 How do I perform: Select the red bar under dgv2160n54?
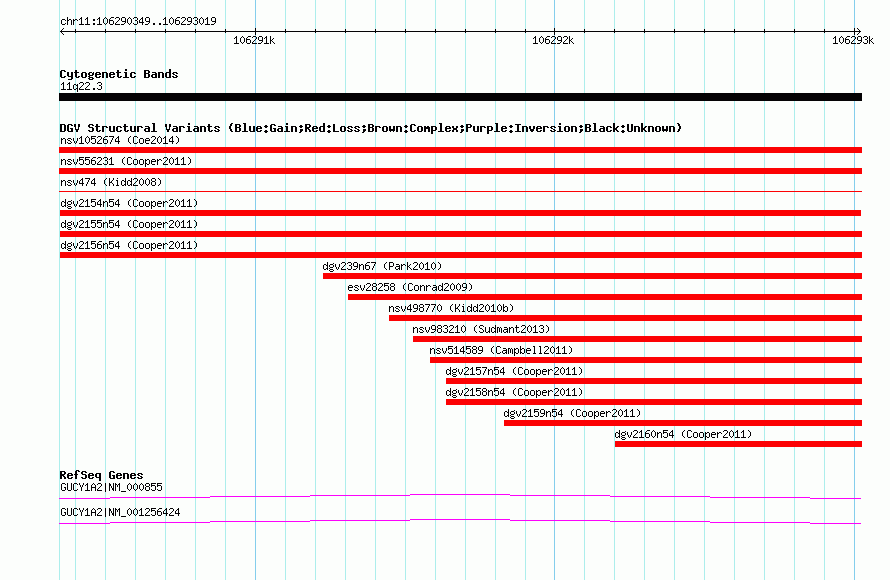738,444
